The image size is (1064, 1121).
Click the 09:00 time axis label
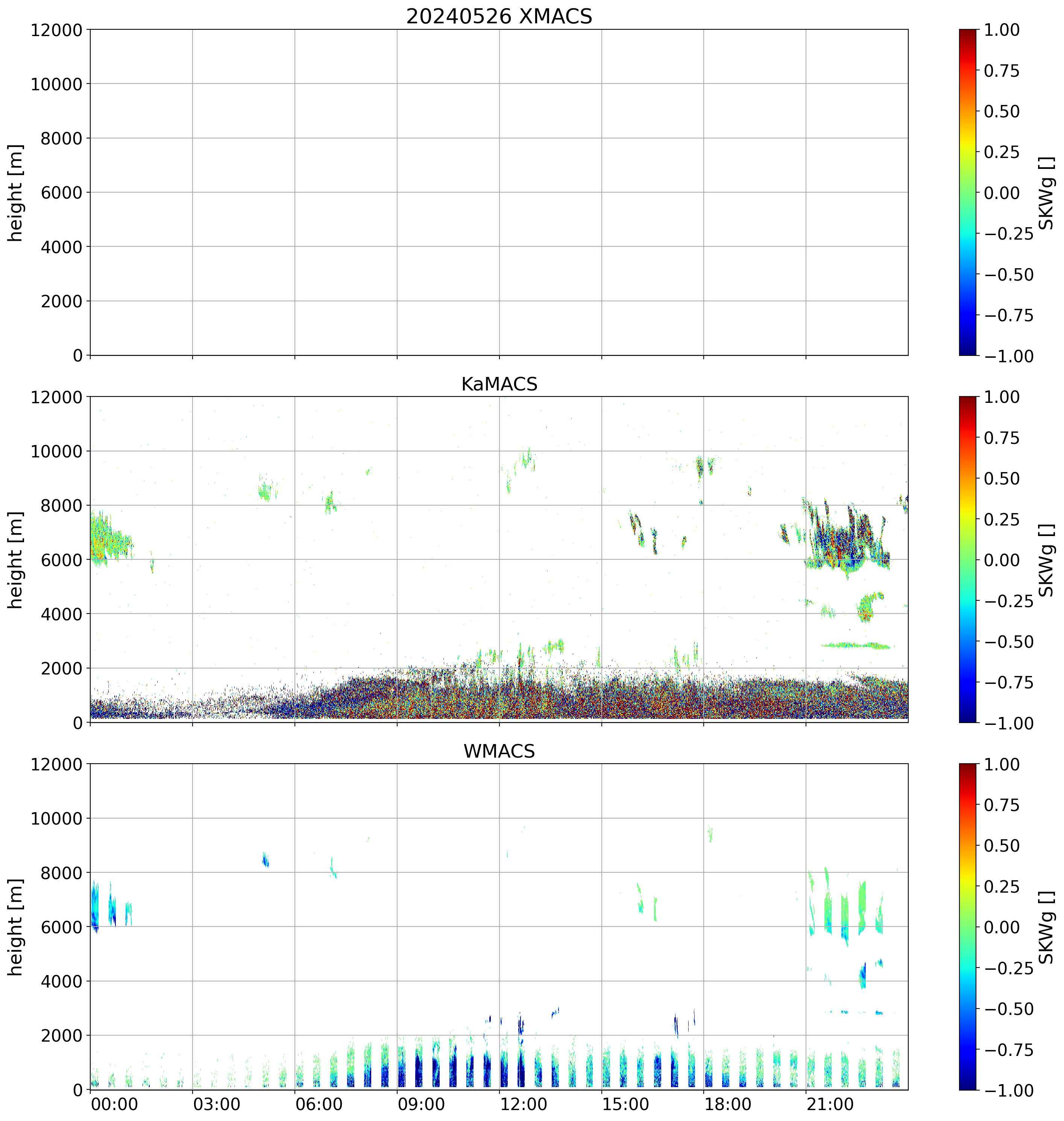click(421, 1104)
